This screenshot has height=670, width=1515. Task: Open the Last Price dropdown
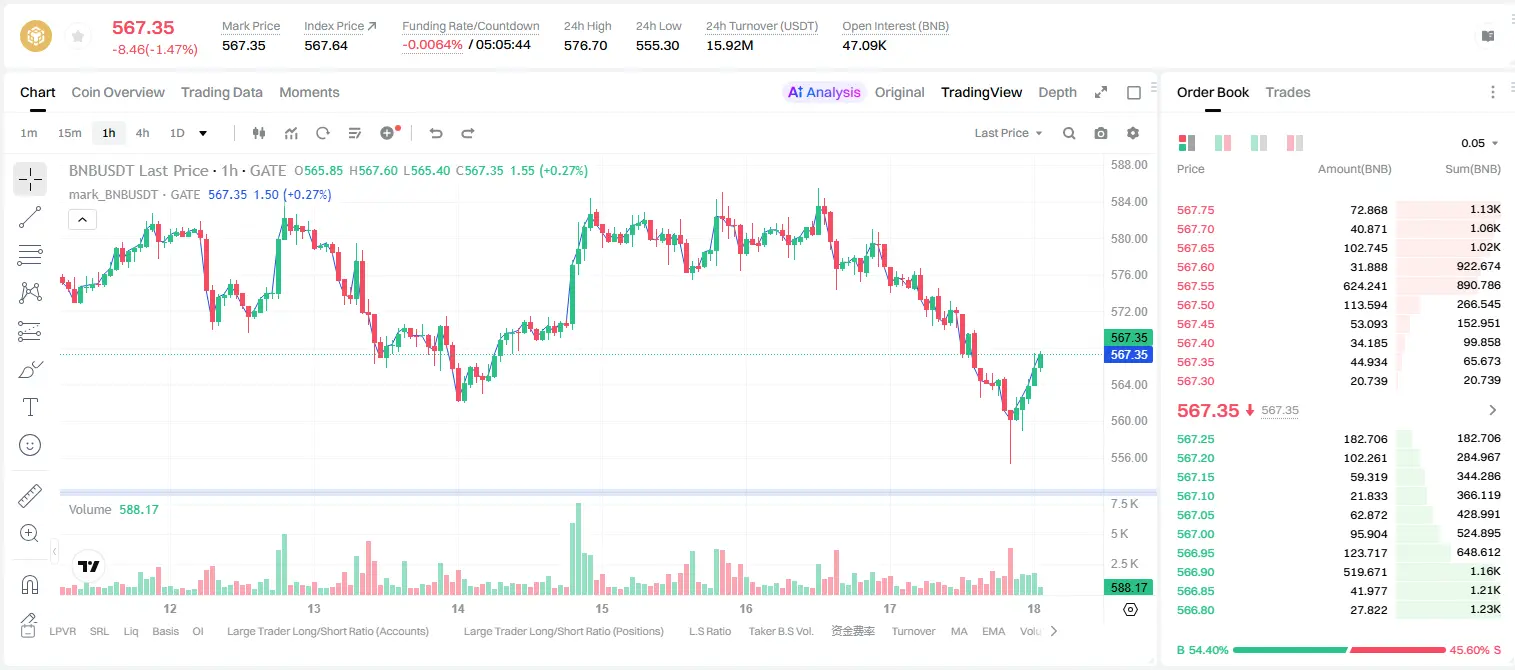click(1008, 133)
